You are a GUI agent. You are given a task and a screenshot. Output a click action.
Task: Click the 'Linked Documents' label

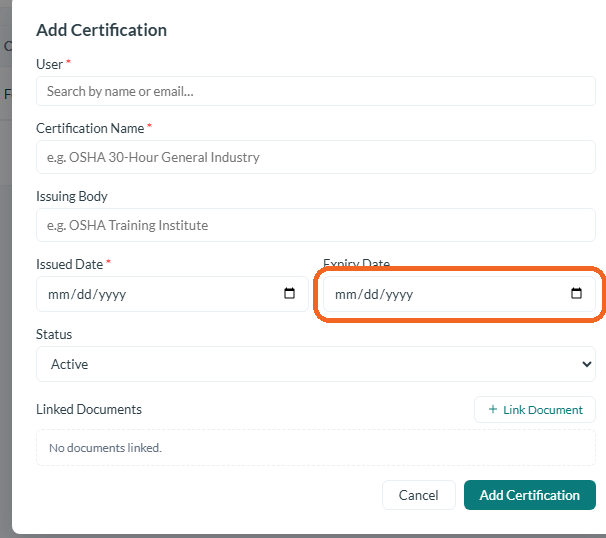(x=89, y=409)
